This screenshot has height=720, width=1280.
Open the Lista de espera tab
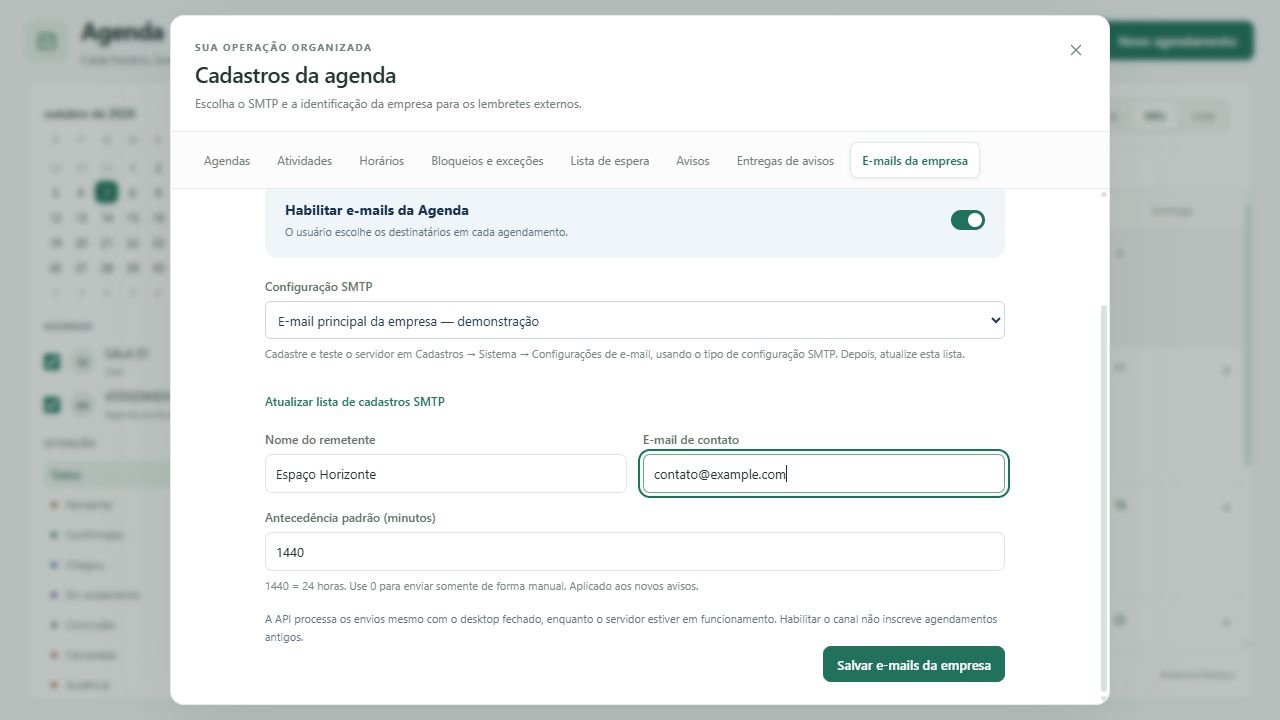click(610, 160)
